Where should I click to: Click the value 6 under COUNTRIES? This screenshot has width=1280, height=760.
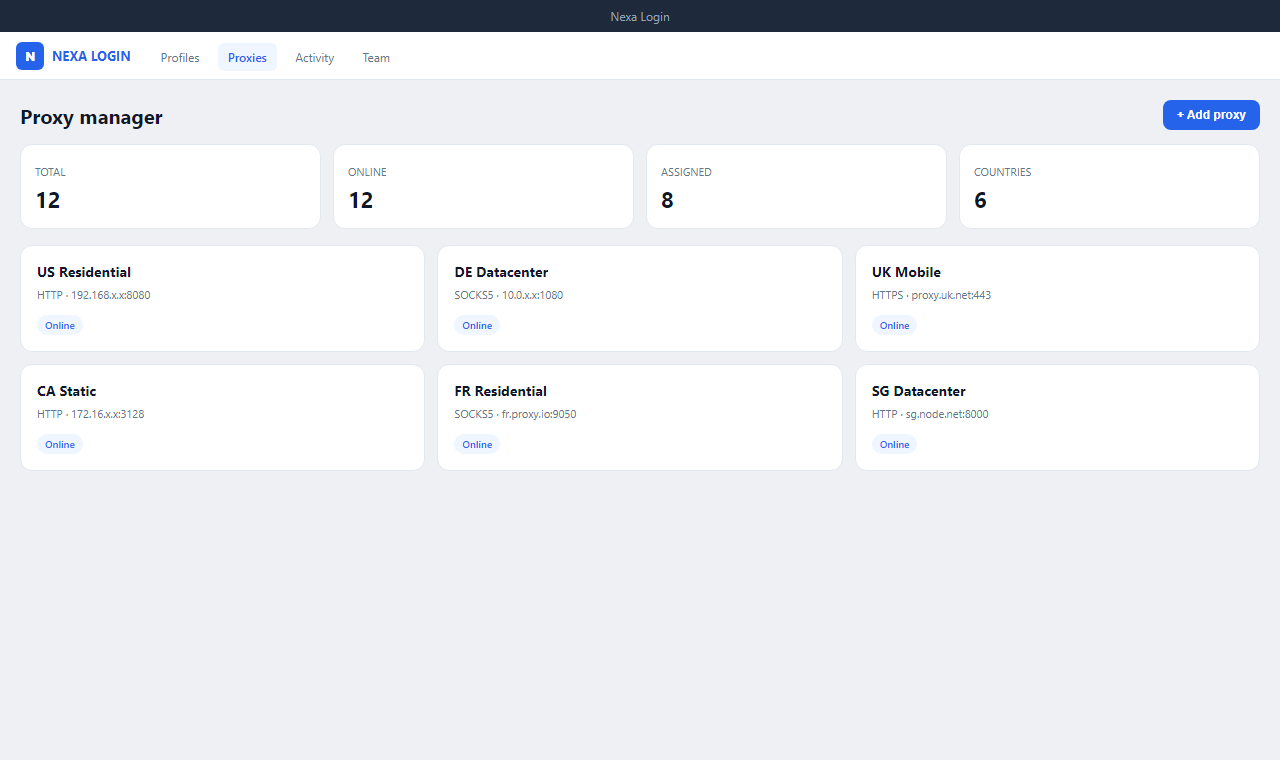point(980,200)
